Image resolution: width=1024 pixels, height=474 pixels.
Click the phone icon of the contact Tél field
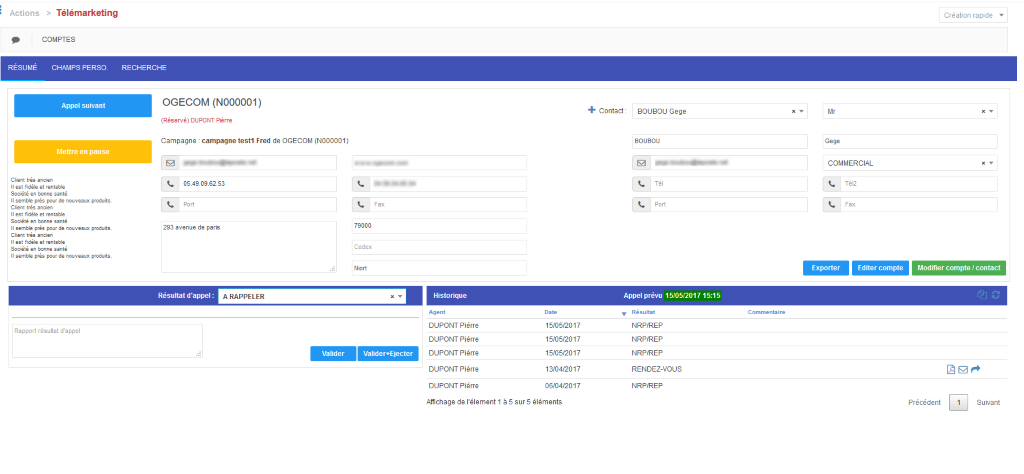click(641, 184)
